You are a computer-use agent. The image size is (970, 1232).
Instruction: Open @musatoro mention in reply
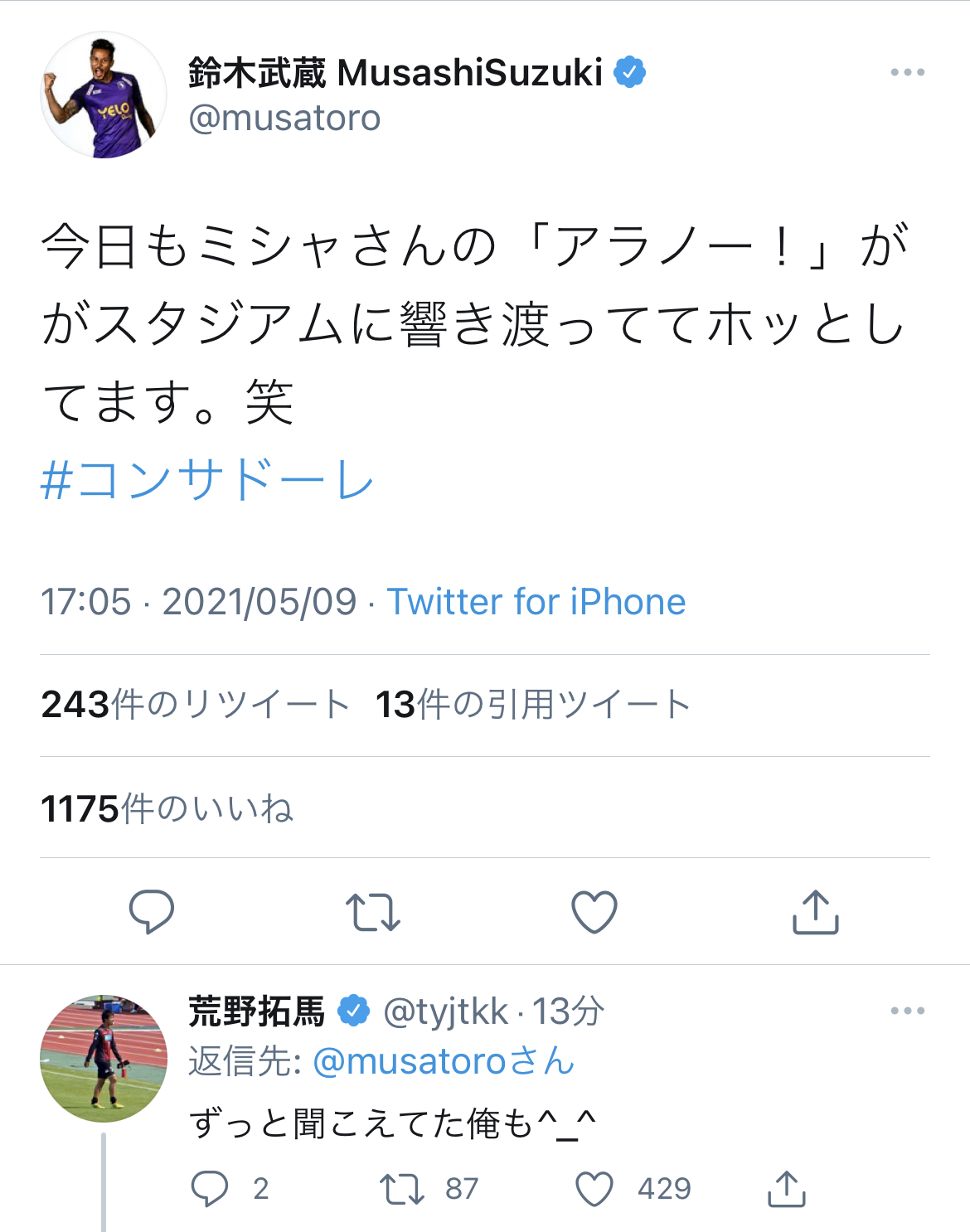click(x=444, y=1061)
